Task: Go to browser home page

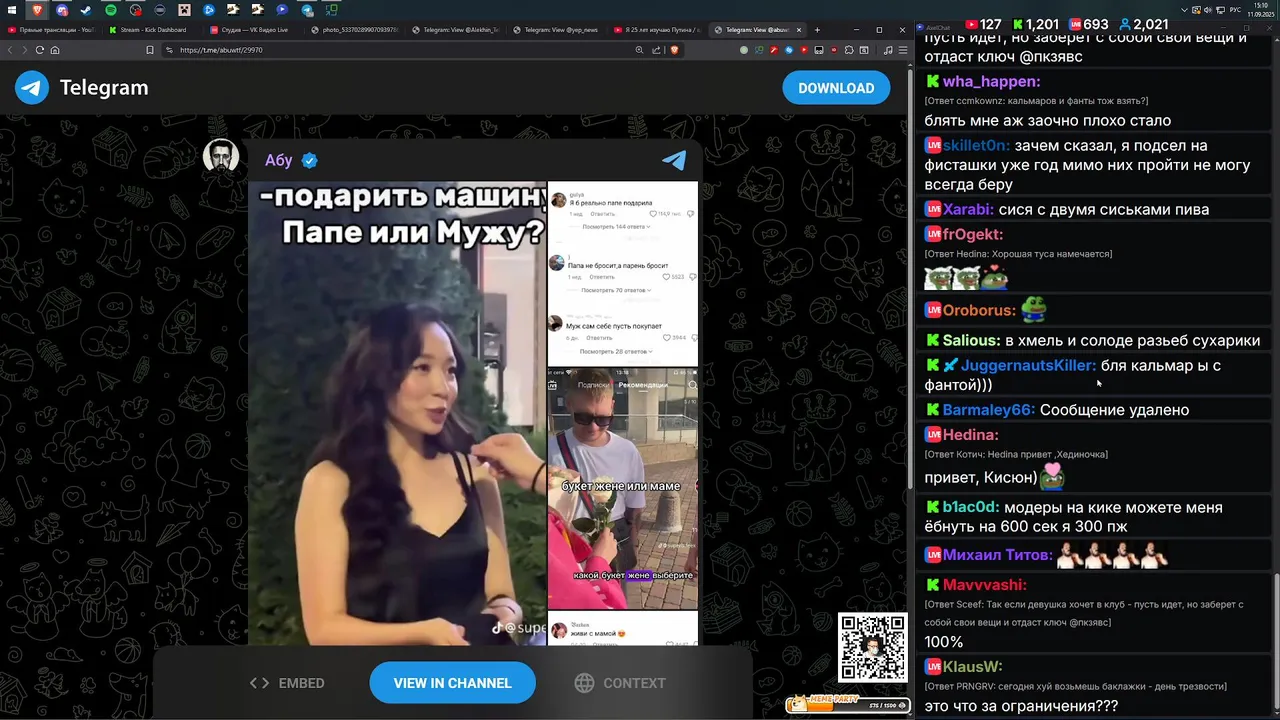Action: [x=55, y=50]
